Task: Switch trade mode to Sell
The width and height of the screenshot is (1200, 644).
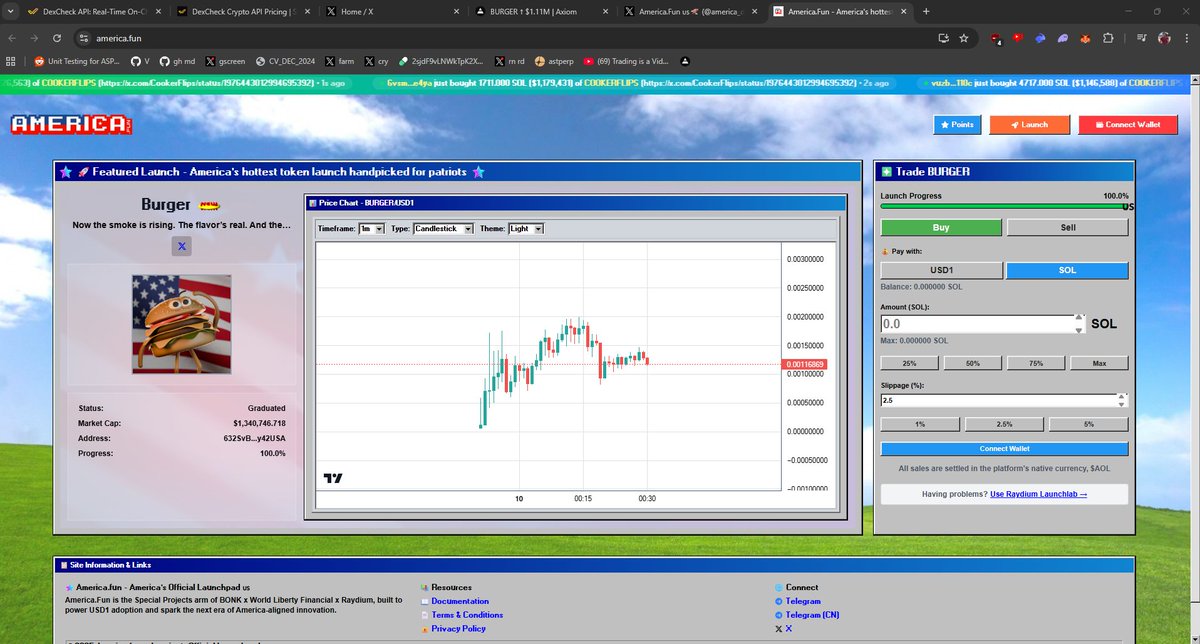Action: tap(1067, 228)
